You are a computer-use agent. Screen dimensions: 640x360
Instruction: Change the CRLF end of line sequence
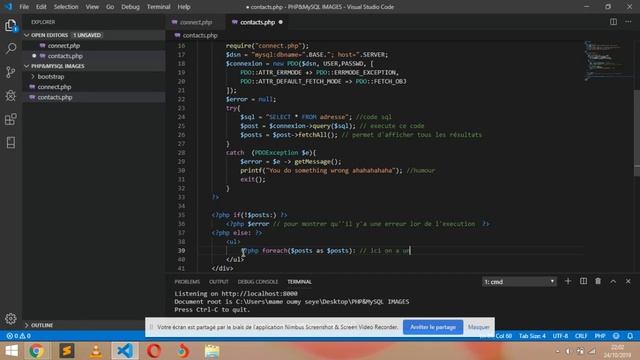click(x=580, y=336)
